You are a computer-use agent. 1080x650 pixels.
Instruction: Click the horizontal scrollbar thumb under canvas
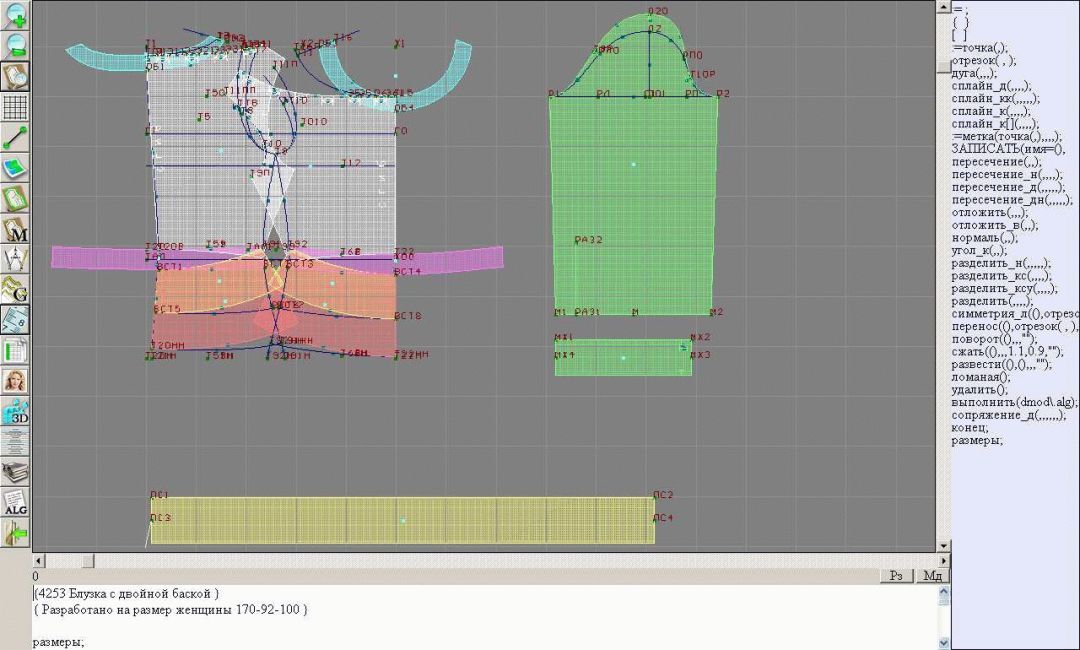(87, 561)
